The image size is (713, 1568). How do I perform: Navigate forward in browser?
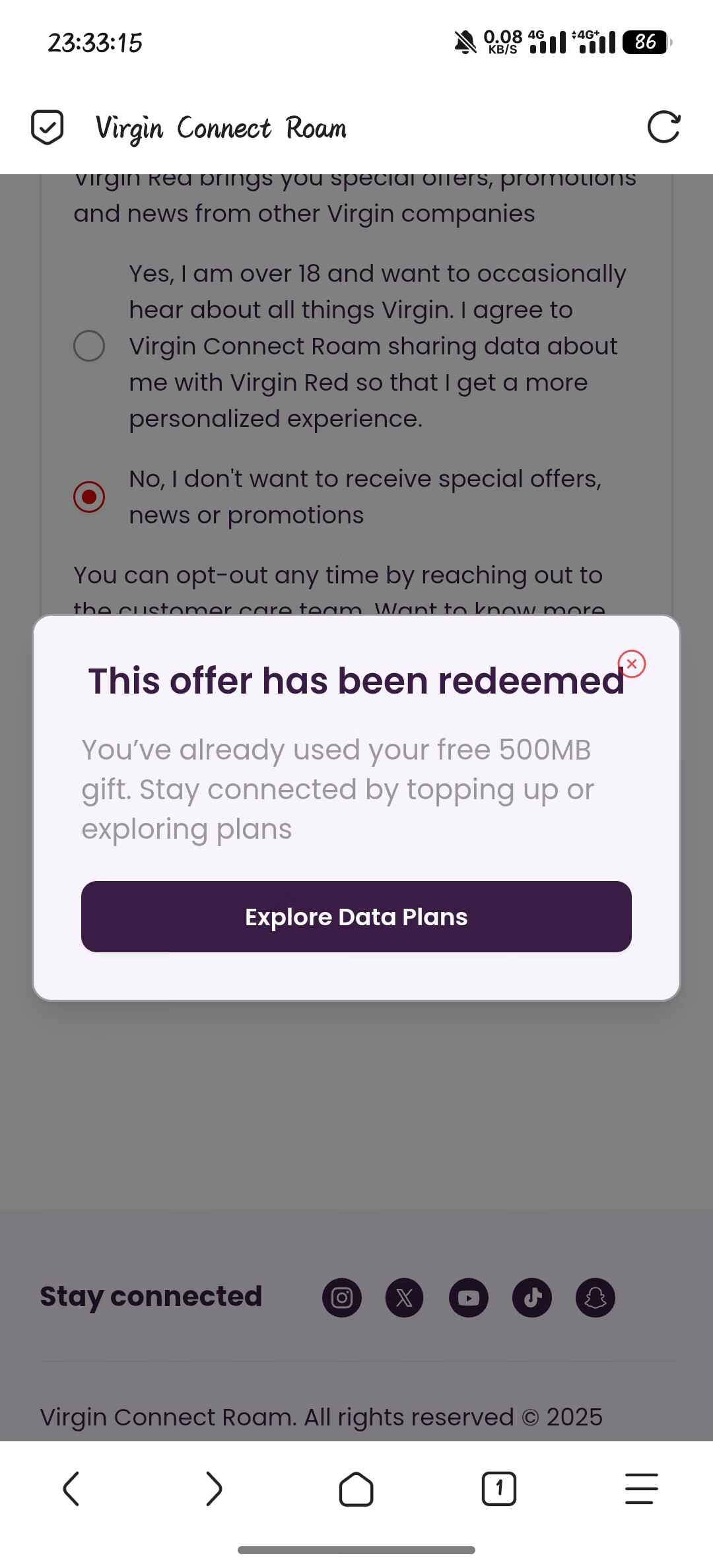[214, 1489]
